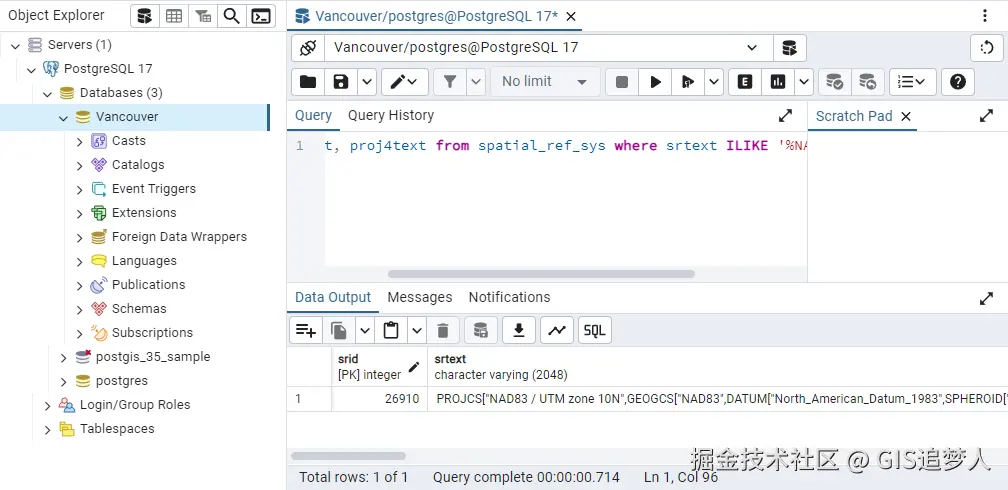The image size is (1008, 490).
Task: Open the vertical three-dot menu
Action: [985, 16]
